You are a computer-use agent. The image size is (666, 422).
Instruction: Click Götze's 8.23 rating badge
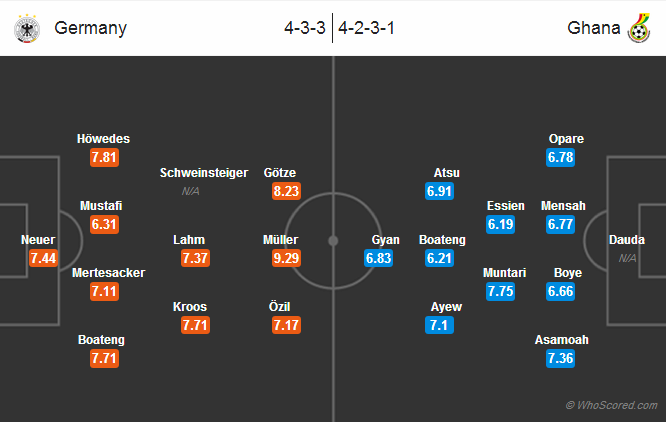(x=286, y=190)
